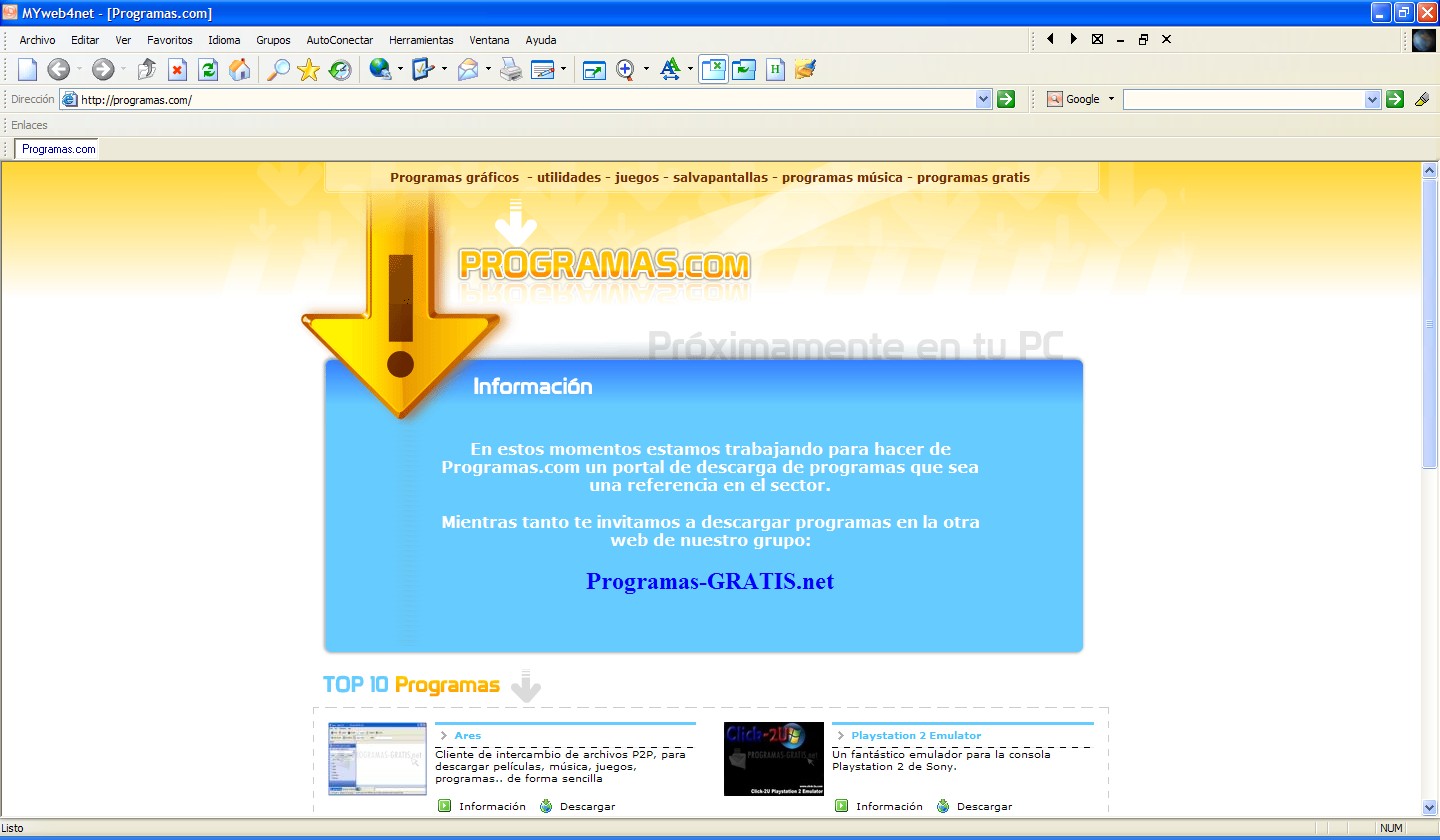The image size is (1440, 840).
Task: Click the edit window pencil icon
Action: [543, 70]
